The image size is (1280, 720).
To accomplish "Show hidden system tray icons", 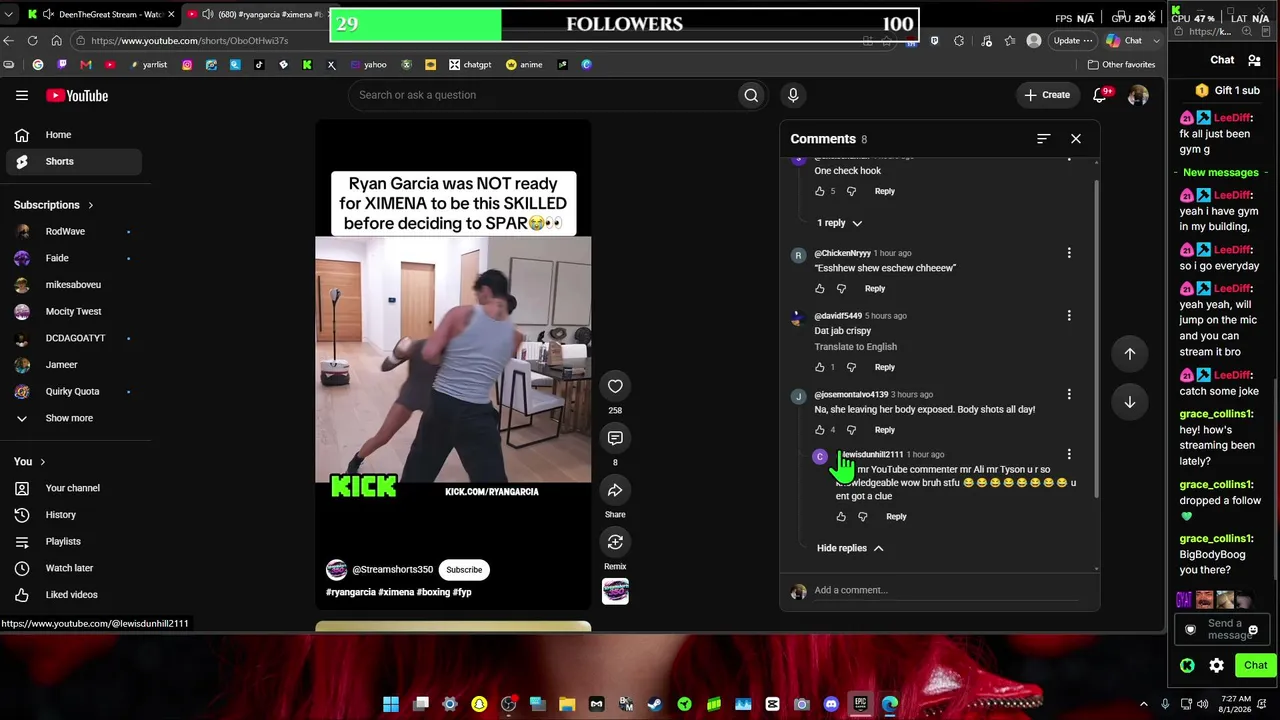I will 1145,704.
